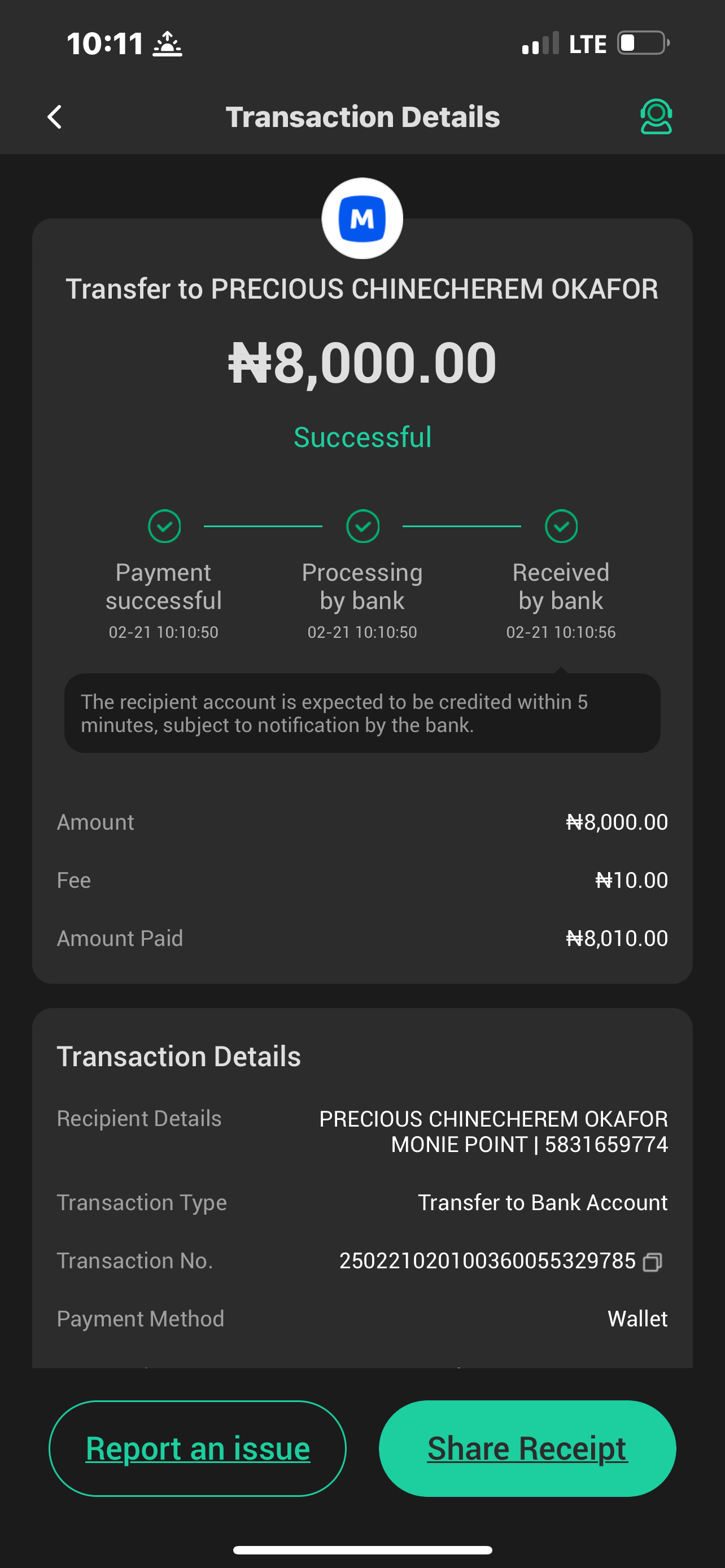
Task: Open customer support headset icon
Action: click(x=656, y=117)
